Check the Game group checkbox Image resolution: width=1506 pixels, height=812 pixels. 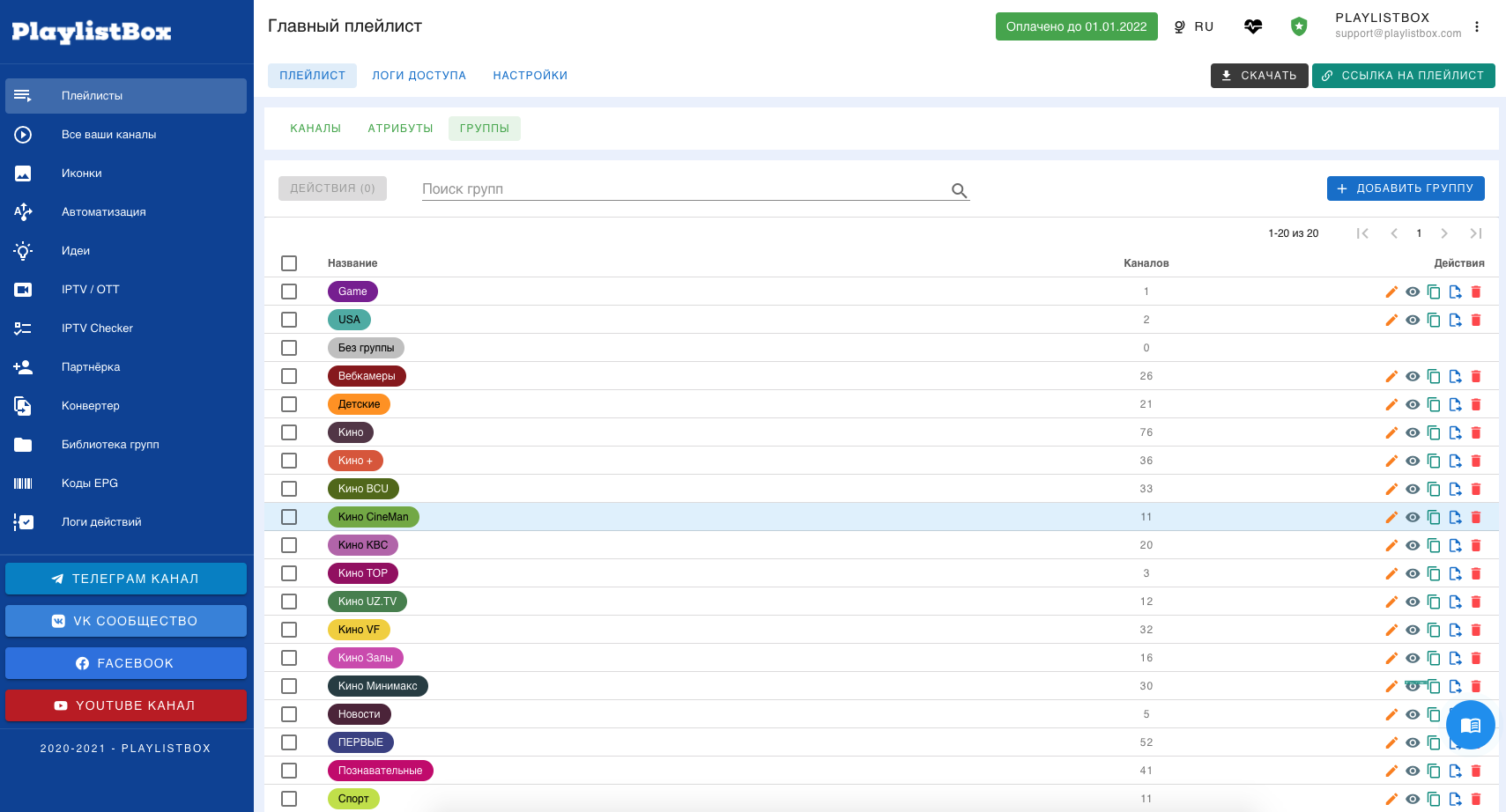(x=289, y=292)
